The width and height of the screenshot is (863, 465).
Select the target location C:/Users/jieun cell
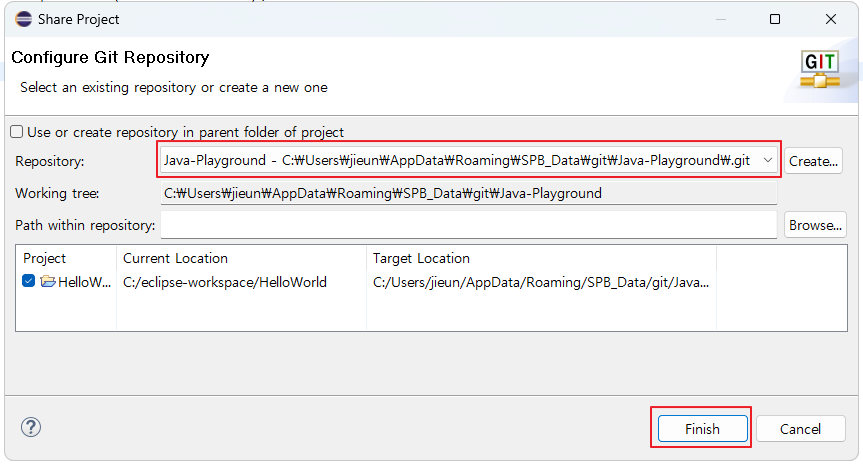[x=541, y=282]
